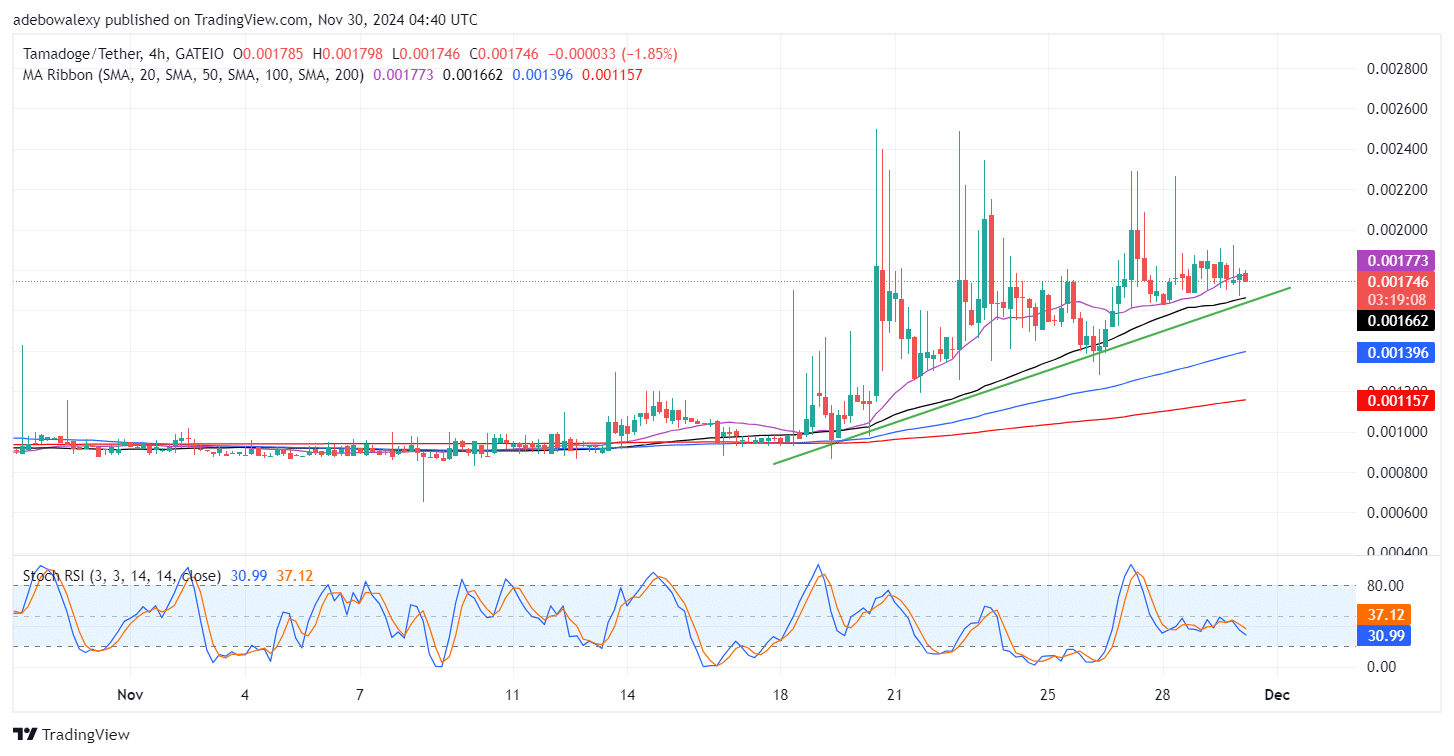Click the purple 0.001773 SMA 20 legend value
The height and width of the screenshot is (756, 1454).
[x=403, y=75]
